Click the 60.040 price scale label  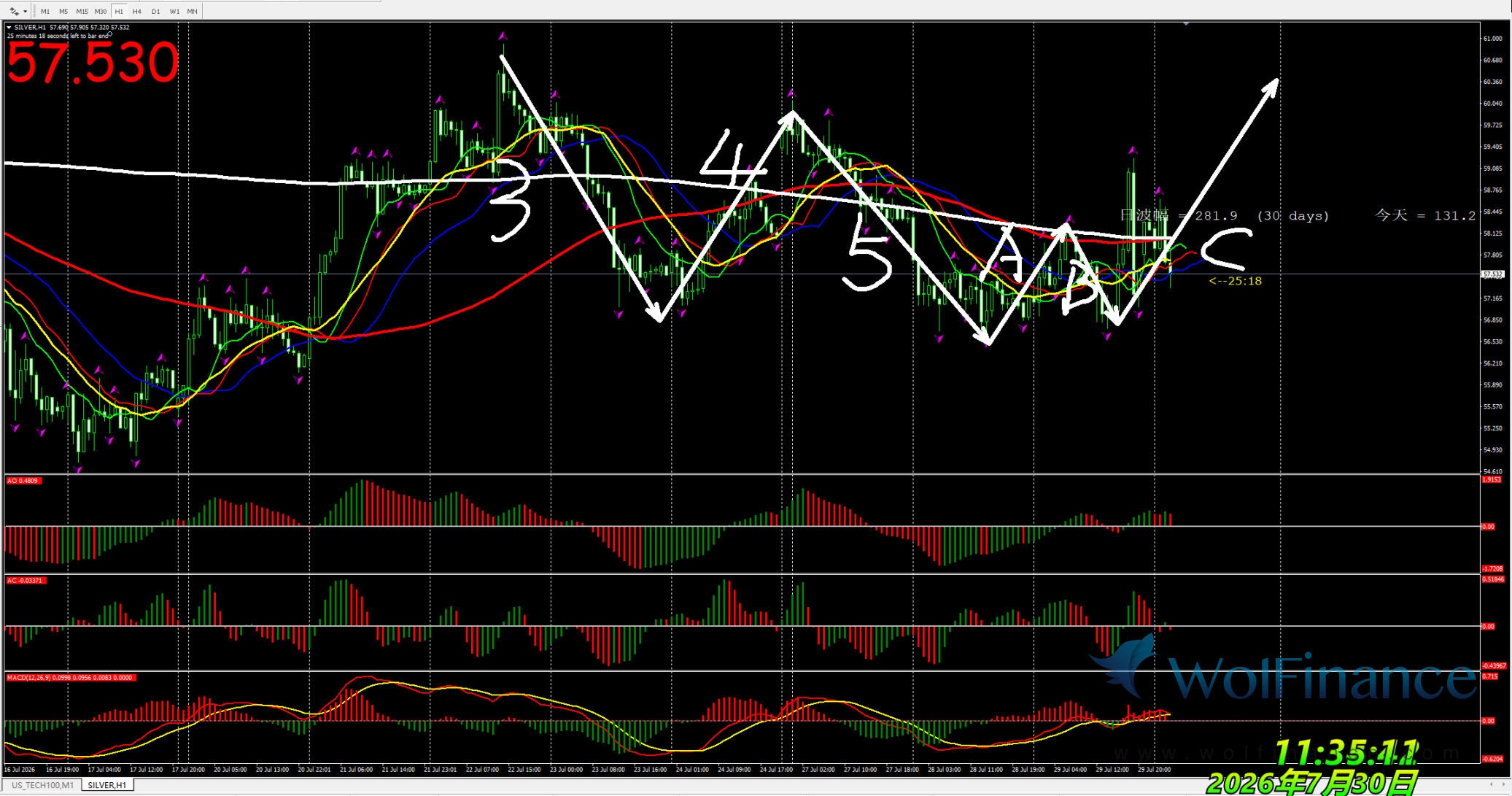coord(1492,104)
